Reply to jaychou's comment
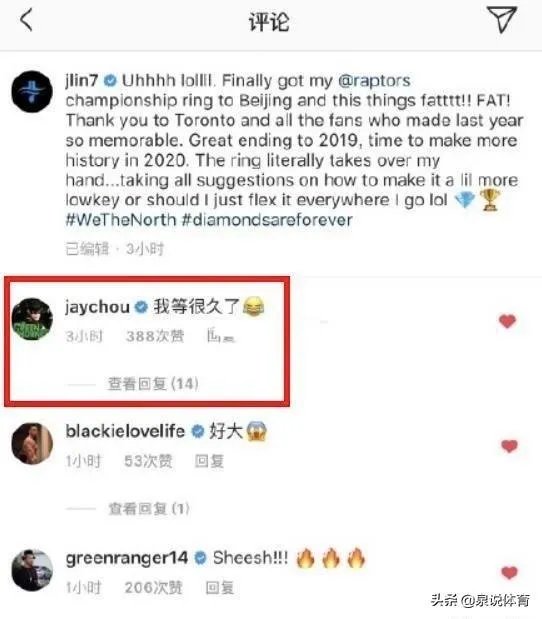Image resolution: width=542 pixels, height=619 pixels. coord(221,336)
